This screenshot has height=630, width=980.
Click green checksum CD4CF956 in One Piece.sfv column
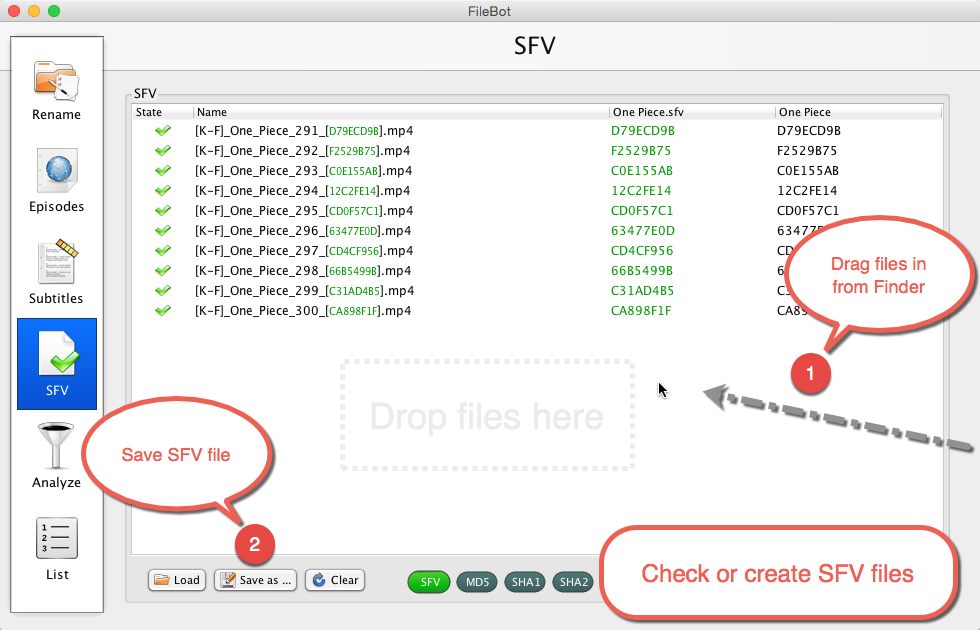coord(642,251)
